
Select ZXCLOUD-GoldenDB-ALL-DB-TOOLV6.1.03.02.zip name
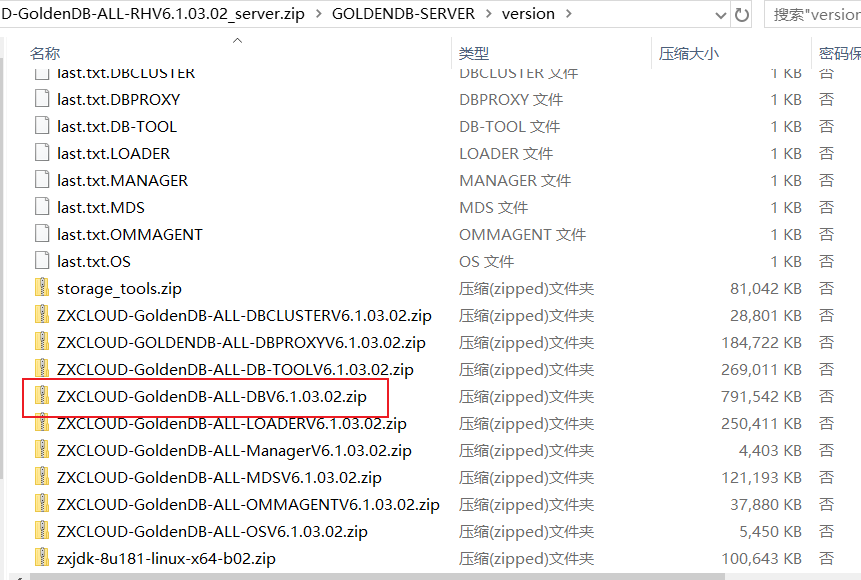coord(236,369)
